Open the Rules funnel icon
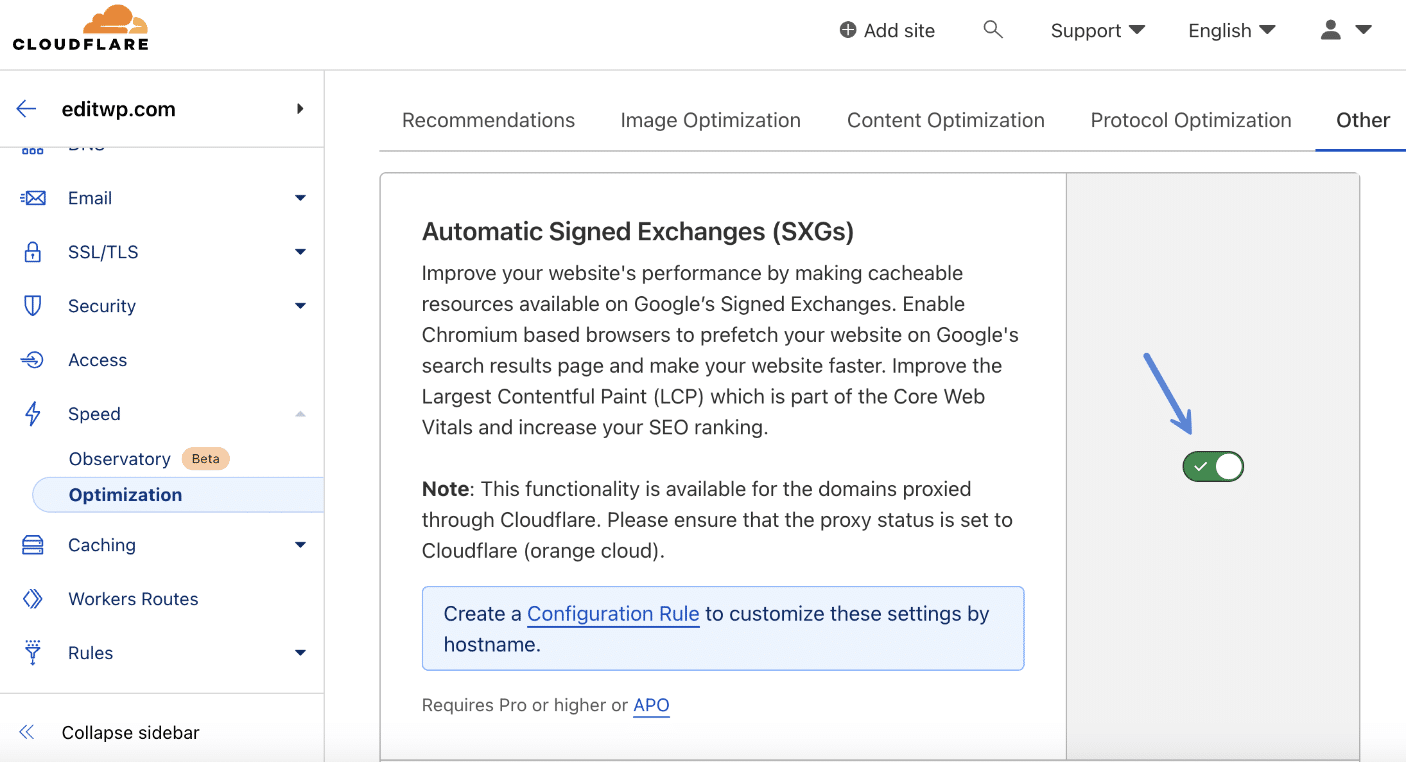The width and height of the screenshot is (1406, 762). 33,652
